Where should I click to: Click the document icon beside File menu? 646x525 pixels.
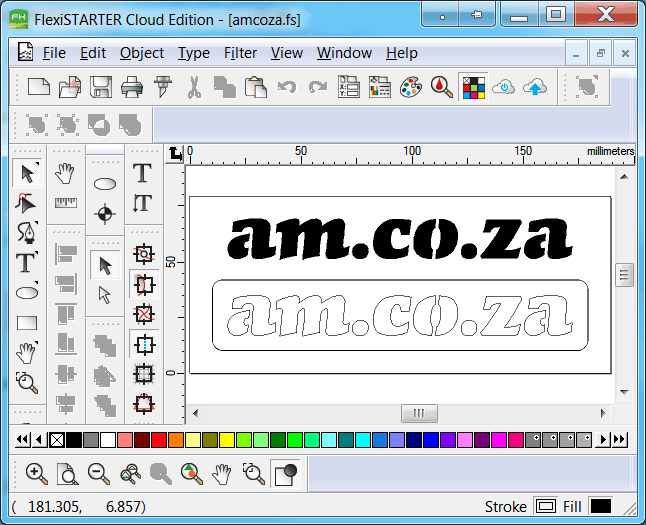25,52
